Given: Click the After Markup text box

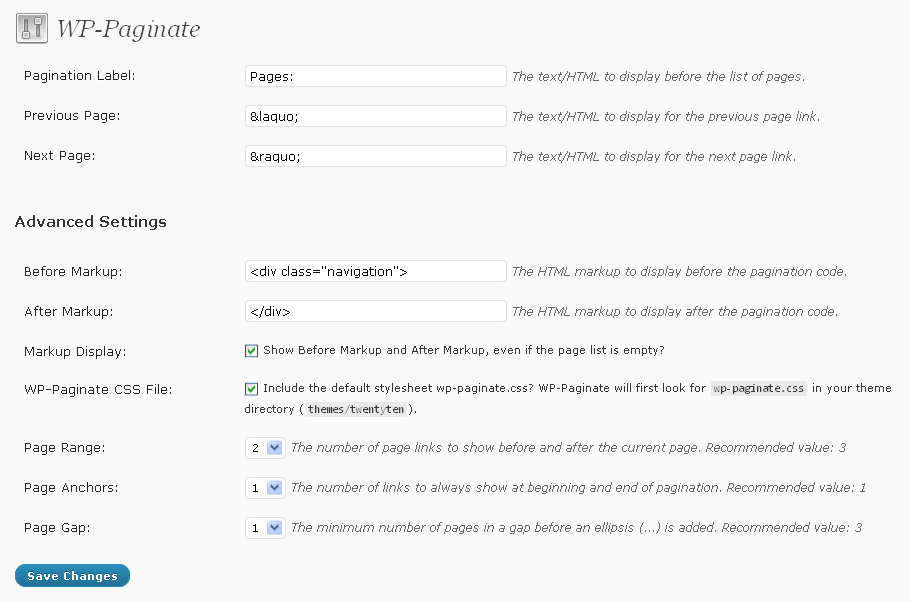Looking at the screenshot, I should [x=375, y=311].
